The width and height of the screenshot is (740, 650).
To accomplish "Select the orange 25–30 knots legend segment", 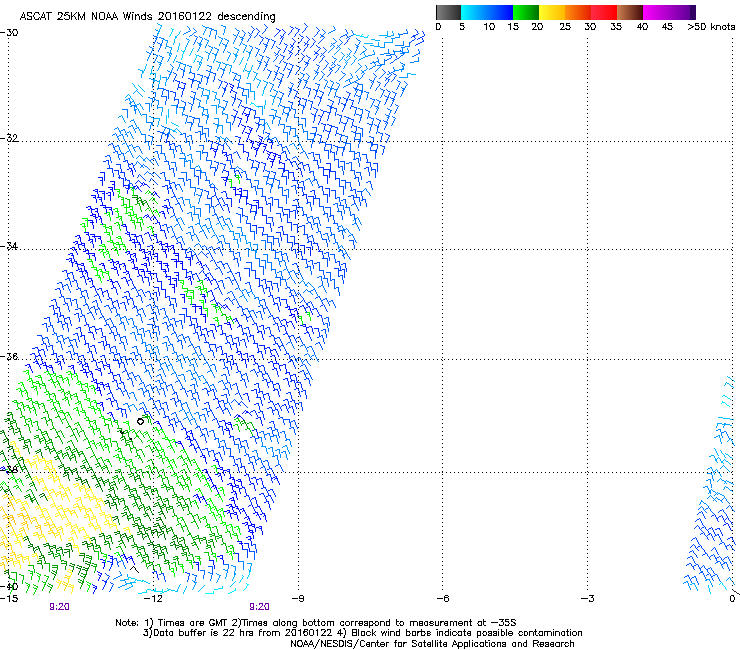I will [578, 12].
